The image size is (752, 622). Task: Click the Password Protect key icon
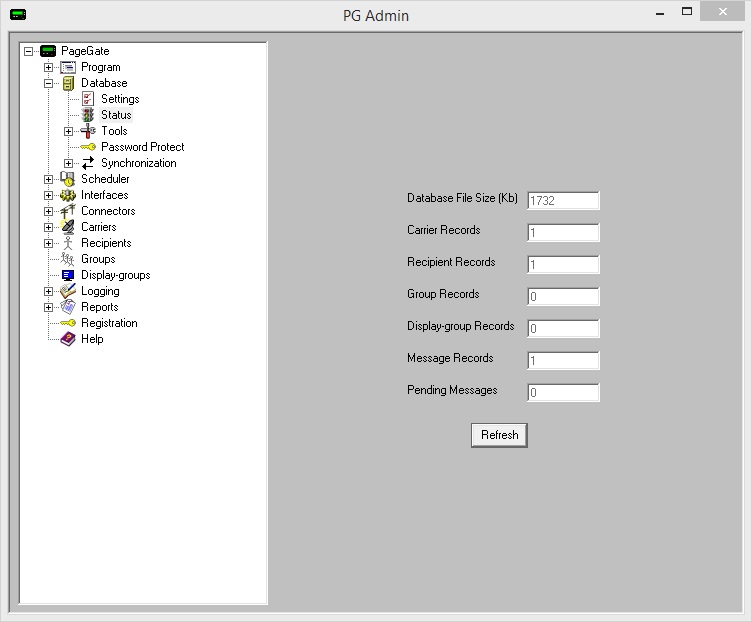[x=88, y=147]
